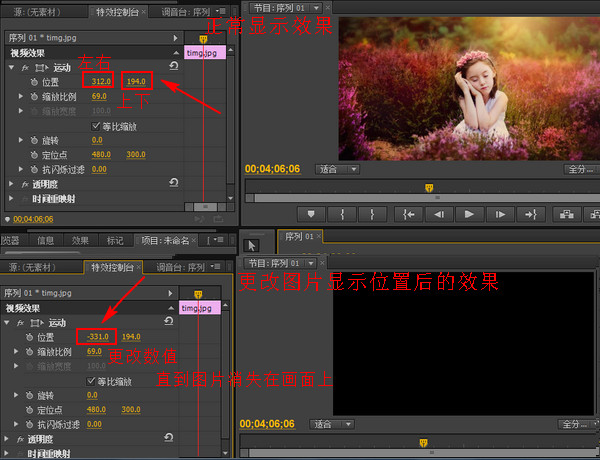Click the Add Marker icon below the preview

pyautogui.click(x=311, y=213)
